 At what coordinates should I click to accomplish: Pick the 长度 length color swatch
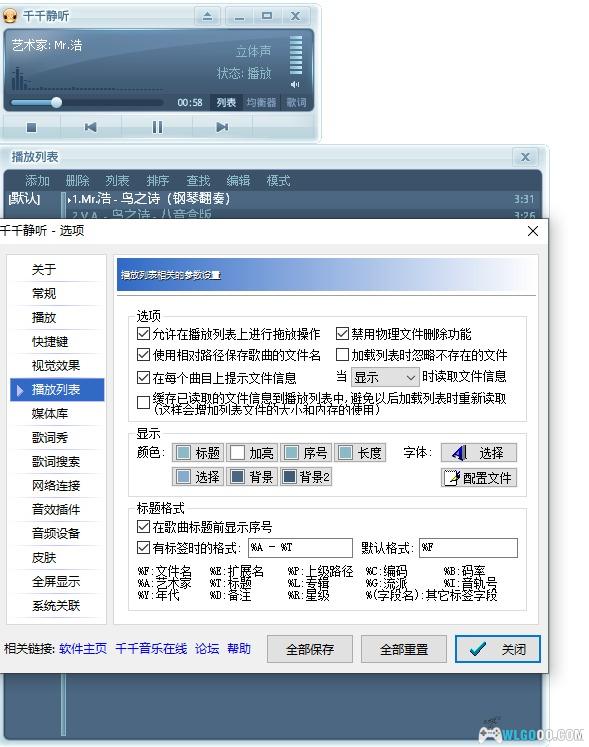(x=360, y=453)
